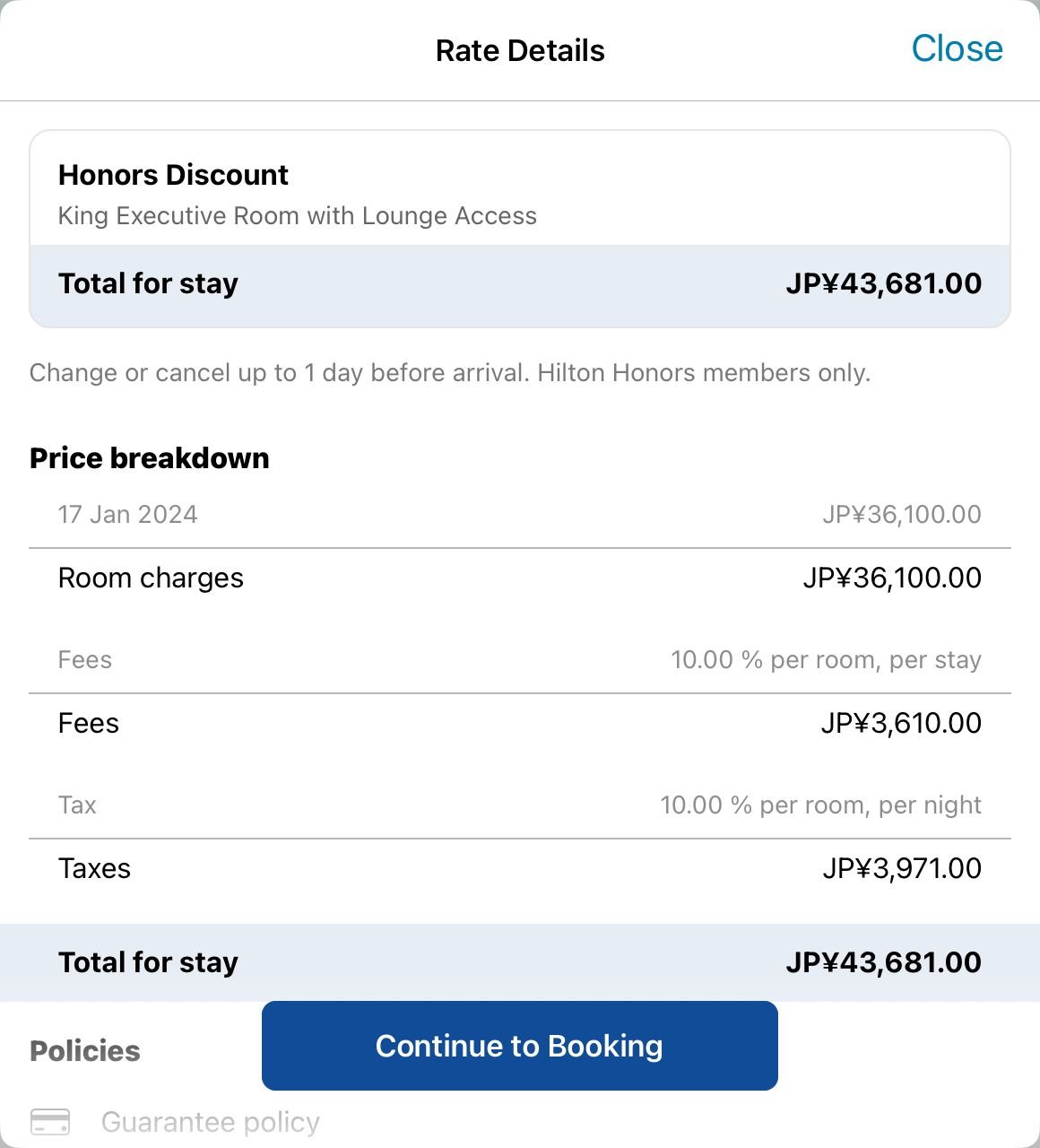Open the Guarantee policy item
Image resolution: width=1040 pixels, height=1148 pixels.
pyautogui.click(x=210, y=1122)
